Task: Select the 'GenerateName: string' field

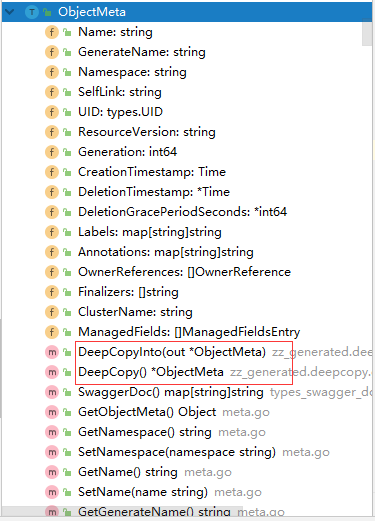Action: click(142, 52)
